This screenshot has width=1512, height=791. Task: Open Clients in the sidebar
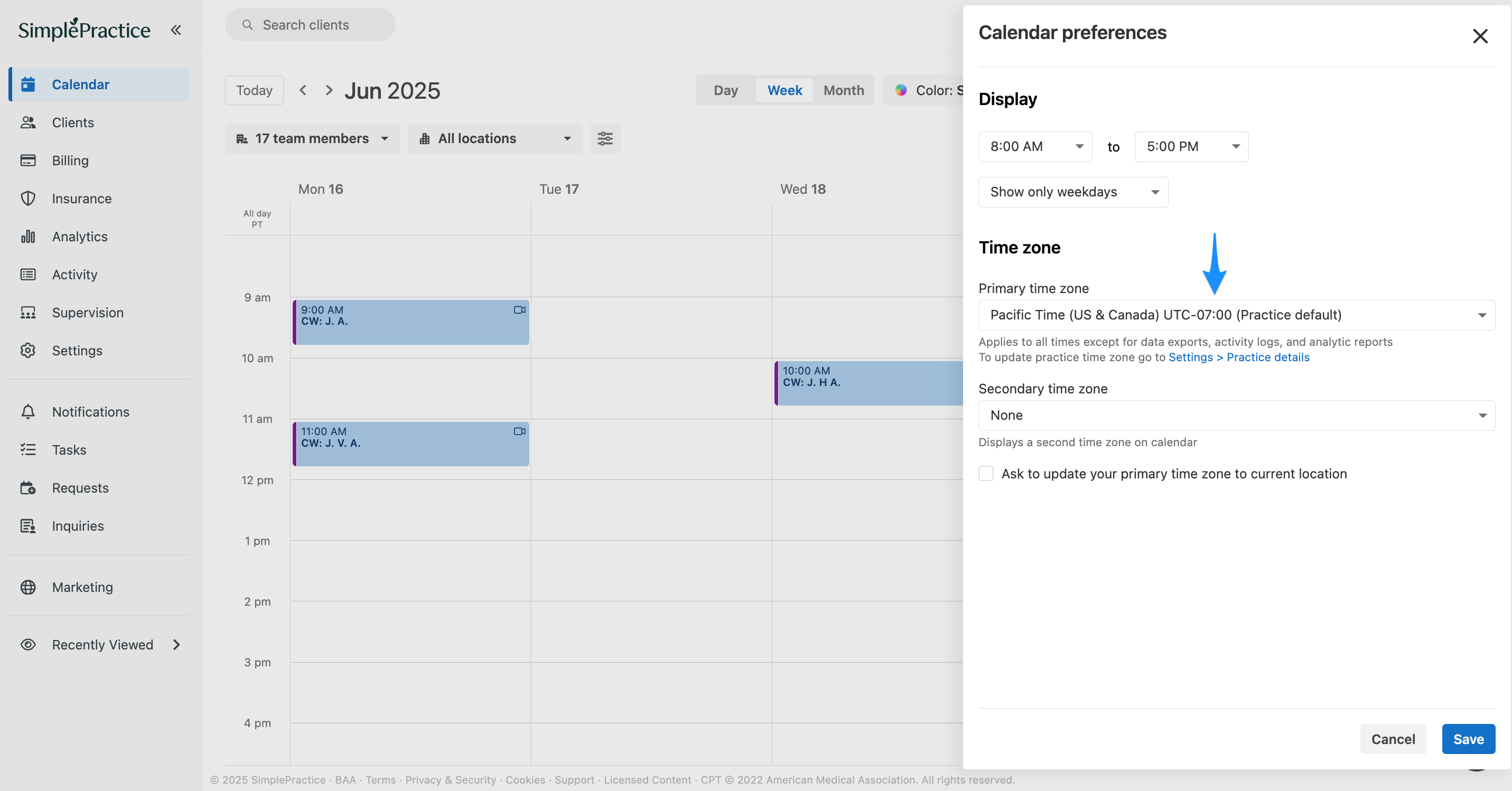pyautogui.click(x=99, y=122)
